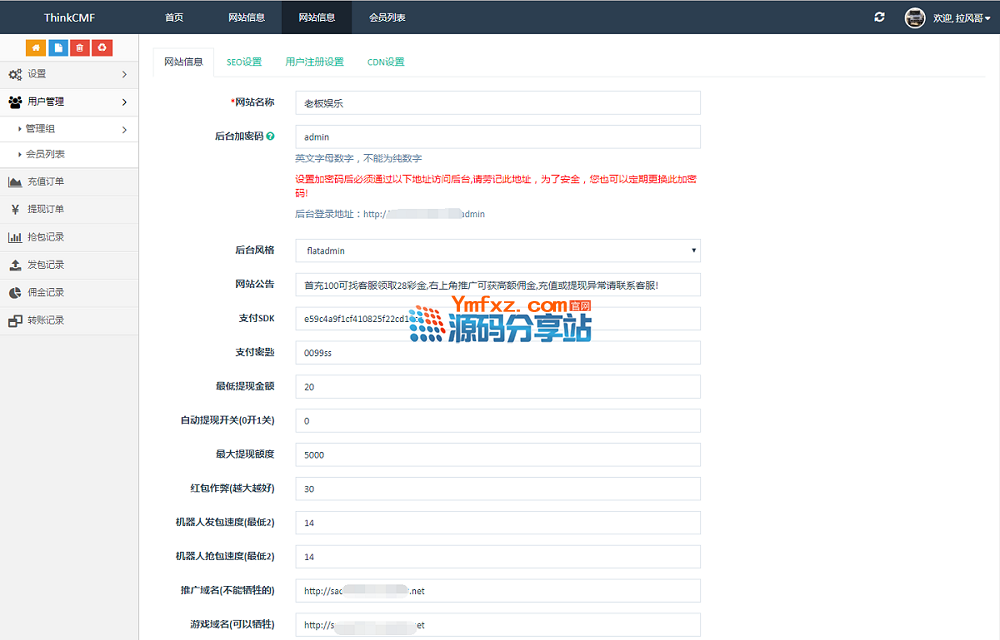1000x640 pixels.
Task: Expand the 管理组 submenu
Action: click(x=70, y=129)
